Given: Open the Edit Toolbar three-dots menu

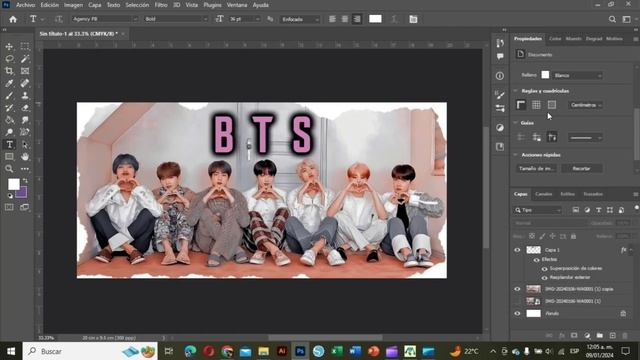Looking at the screenshot, I should [25, 169].
